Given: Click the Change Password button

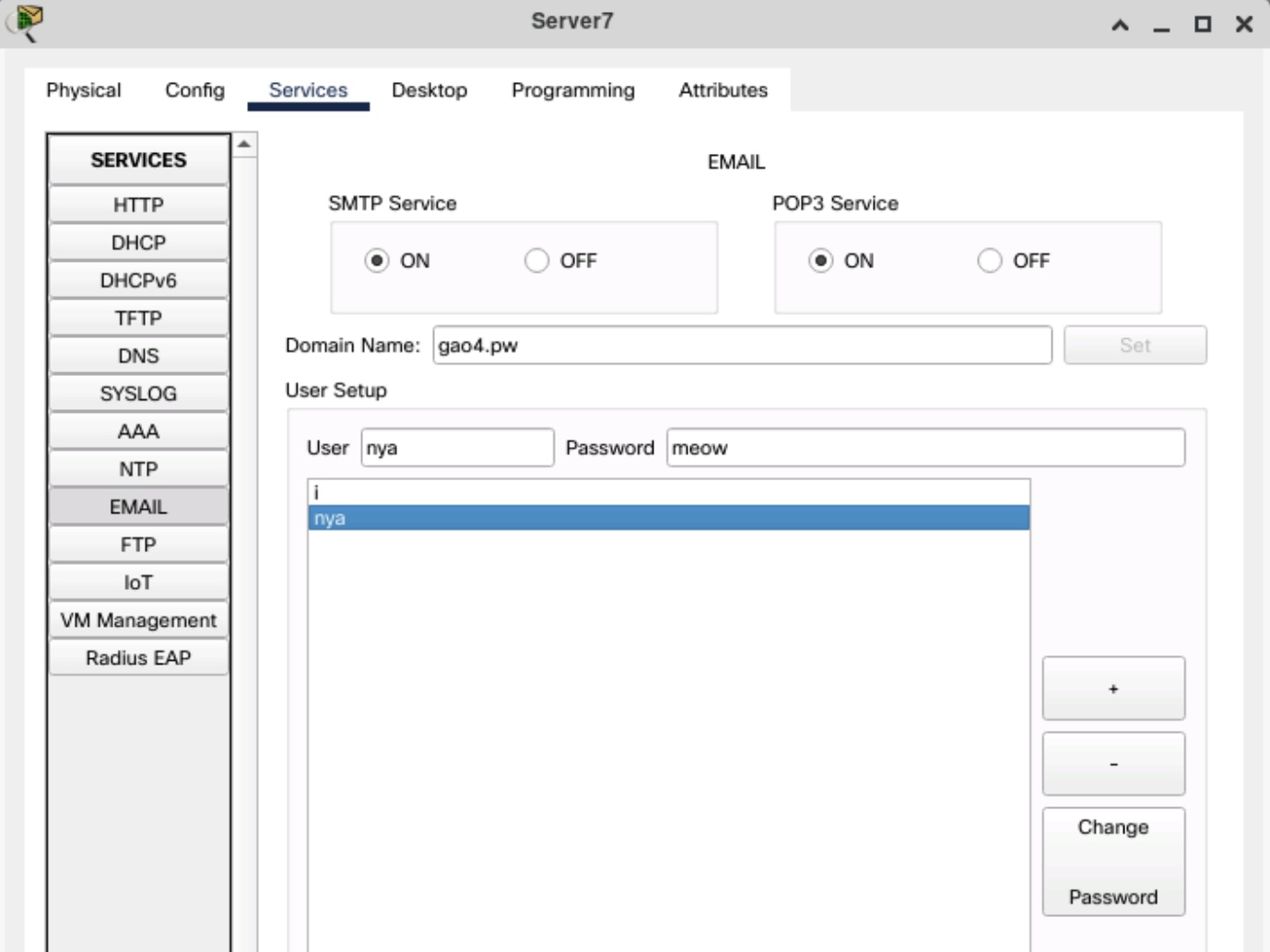Looking at the screenshot, I should 1112,862.
